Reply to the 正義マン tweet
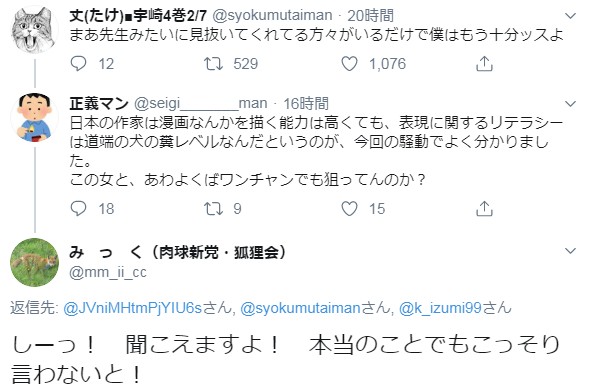 (x=78, y=208)
